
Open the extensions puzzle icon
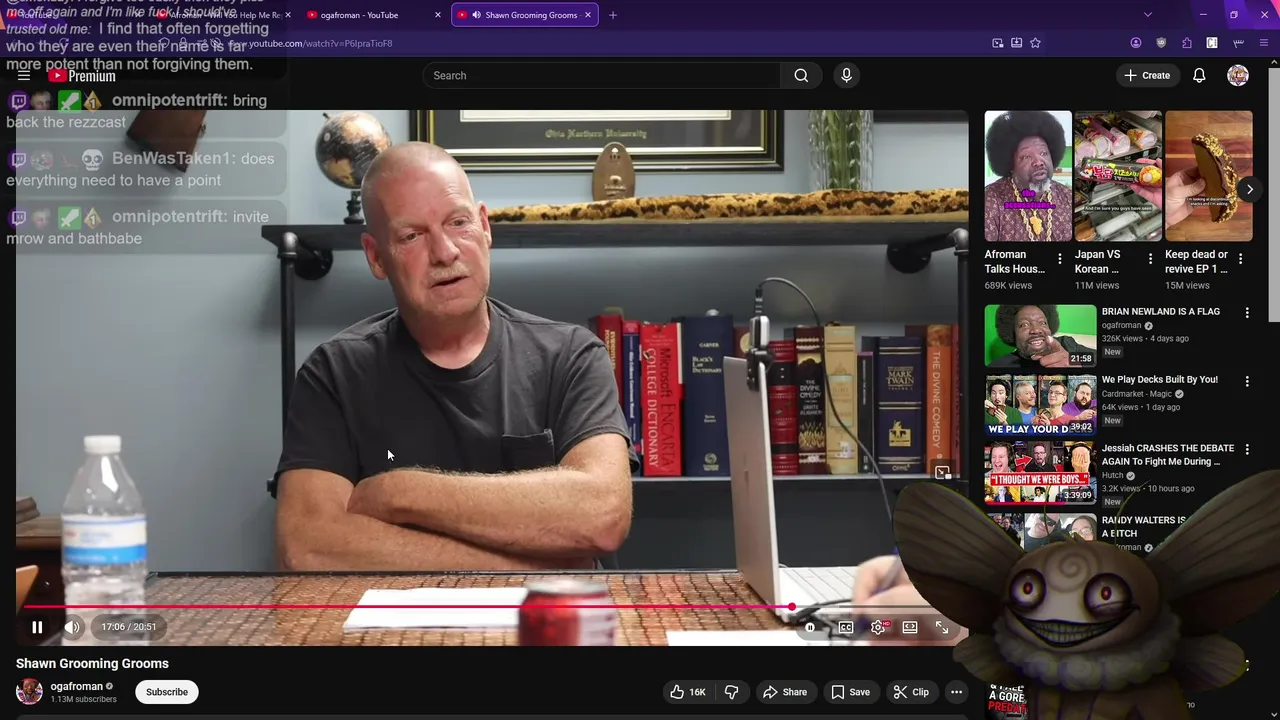(x=1186, y=43)
